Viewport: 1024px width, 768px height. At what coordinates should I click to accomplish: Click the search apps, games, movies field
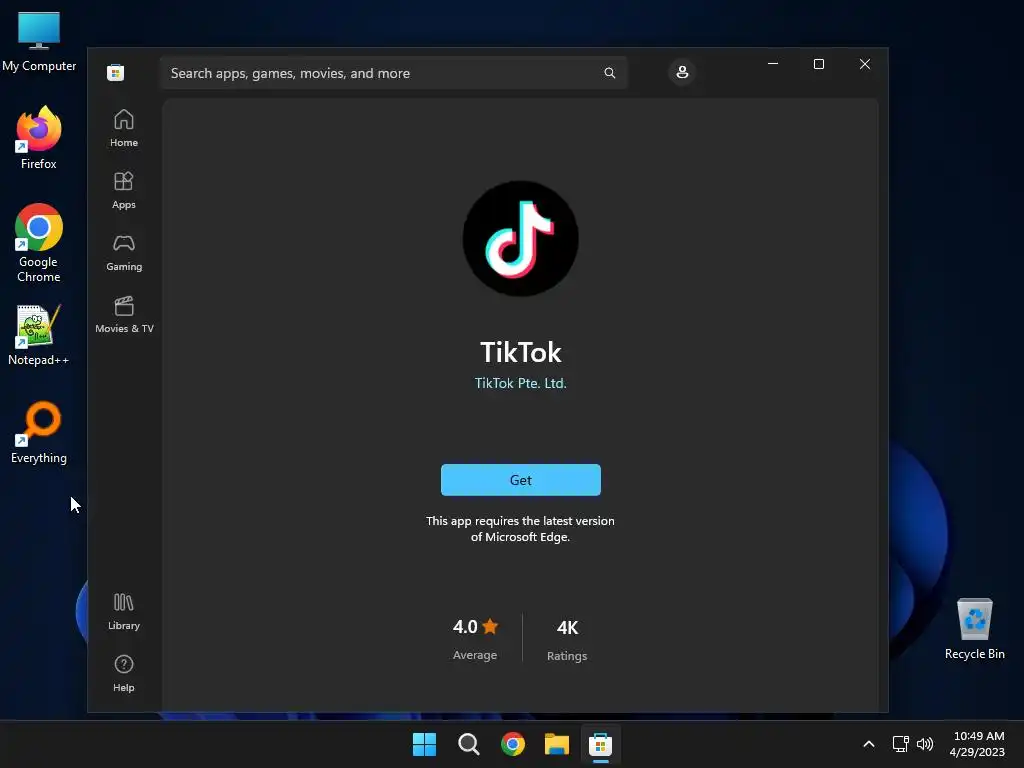pyautogui.click(x=393, y=72)
